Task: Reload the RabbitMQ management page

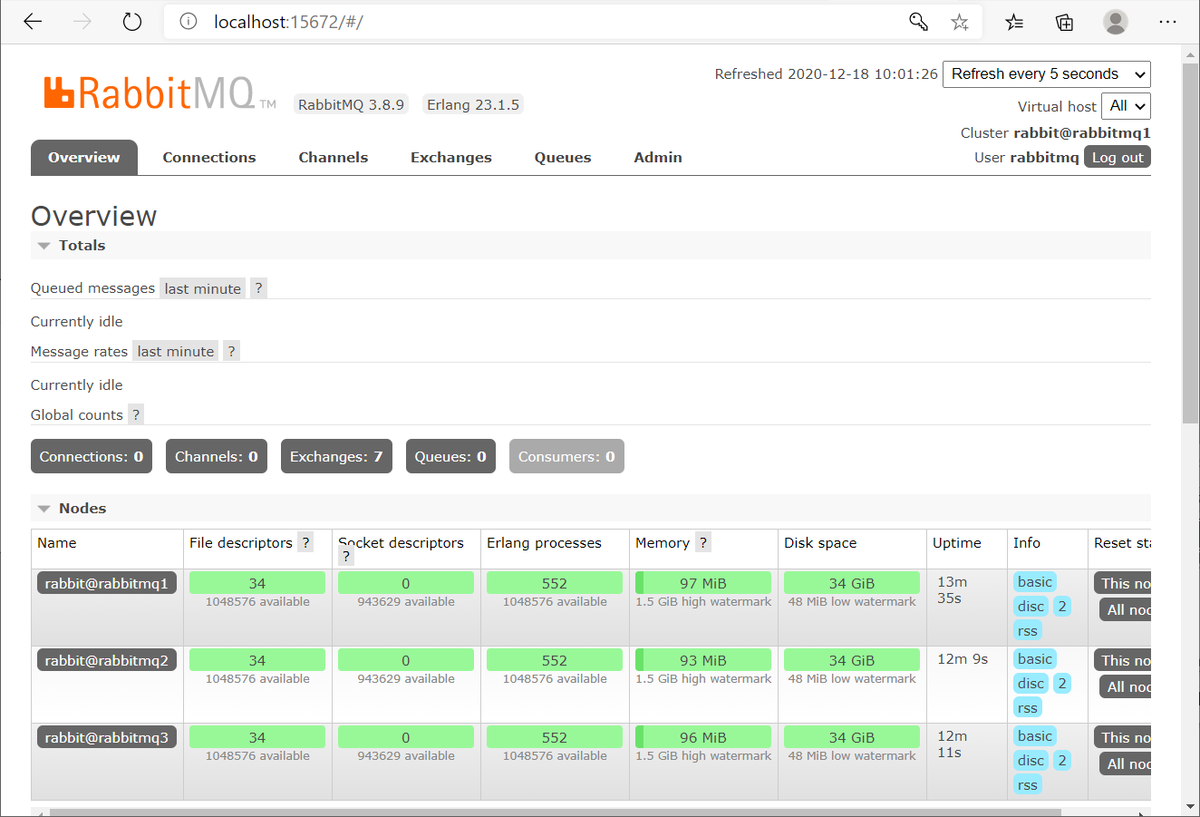Action: pos(132,22)
